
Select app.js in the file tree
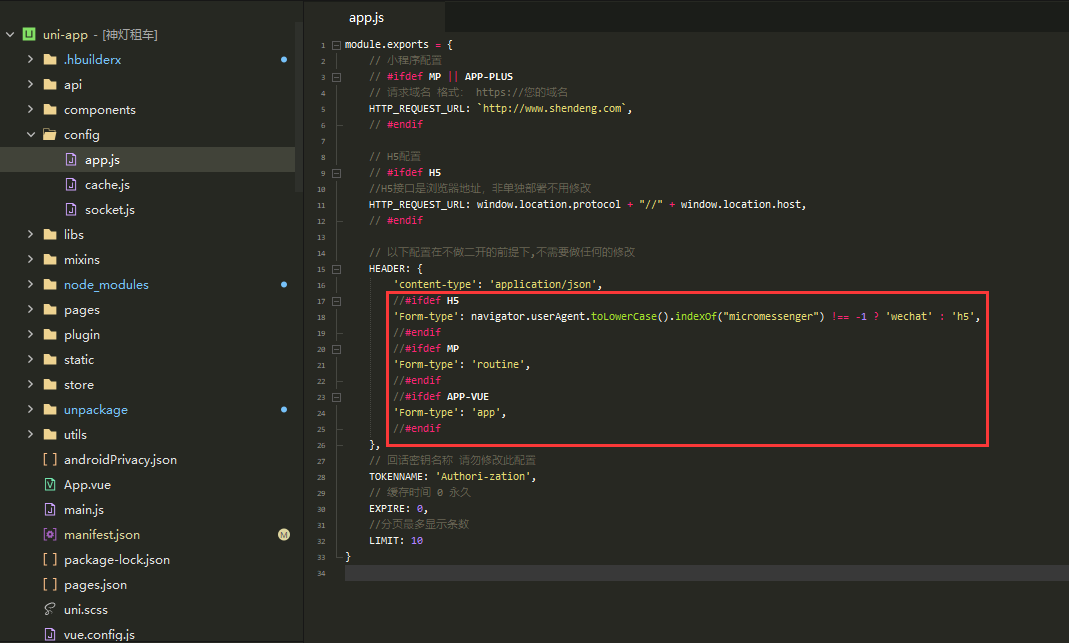[102, 160]
